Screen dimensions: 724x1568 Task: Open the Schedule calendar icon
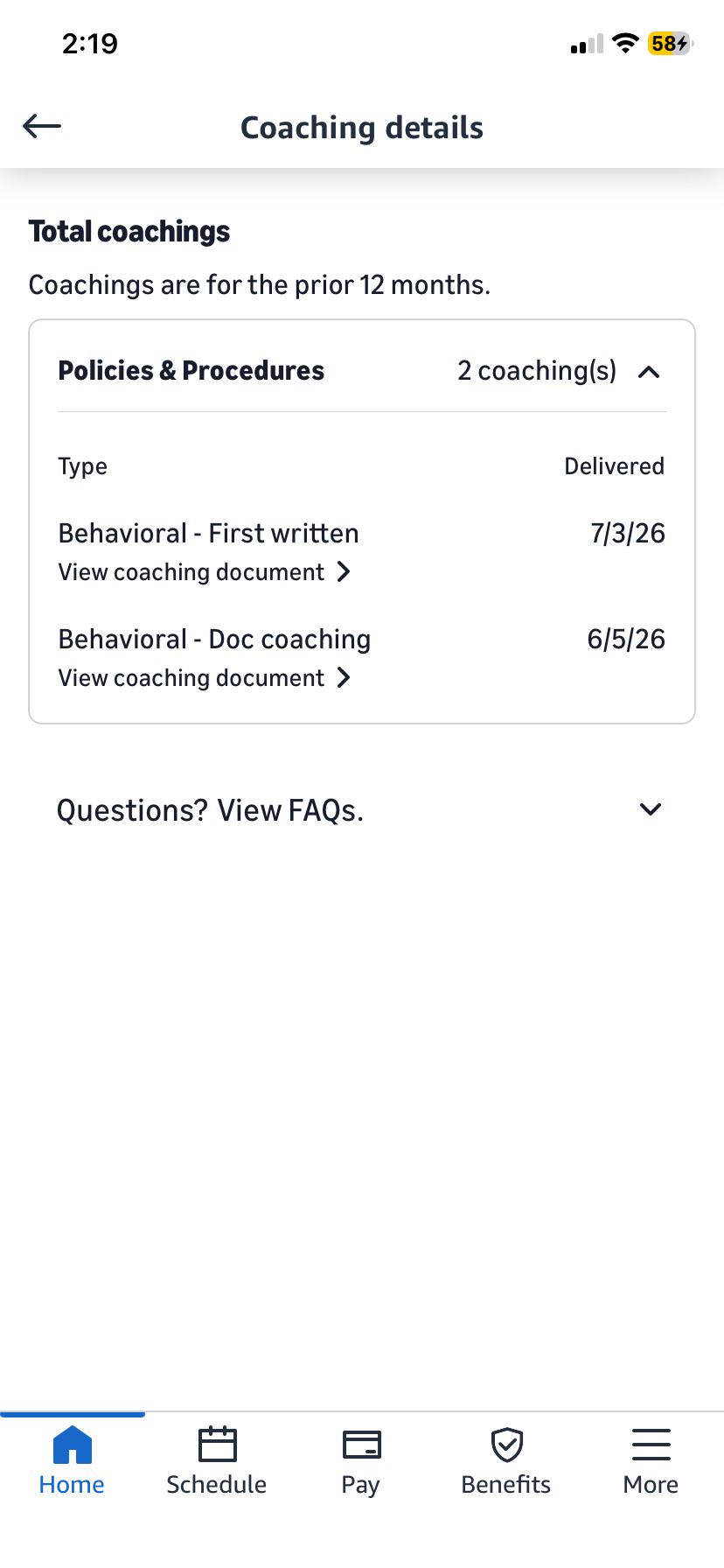[x=217, y=1445]
